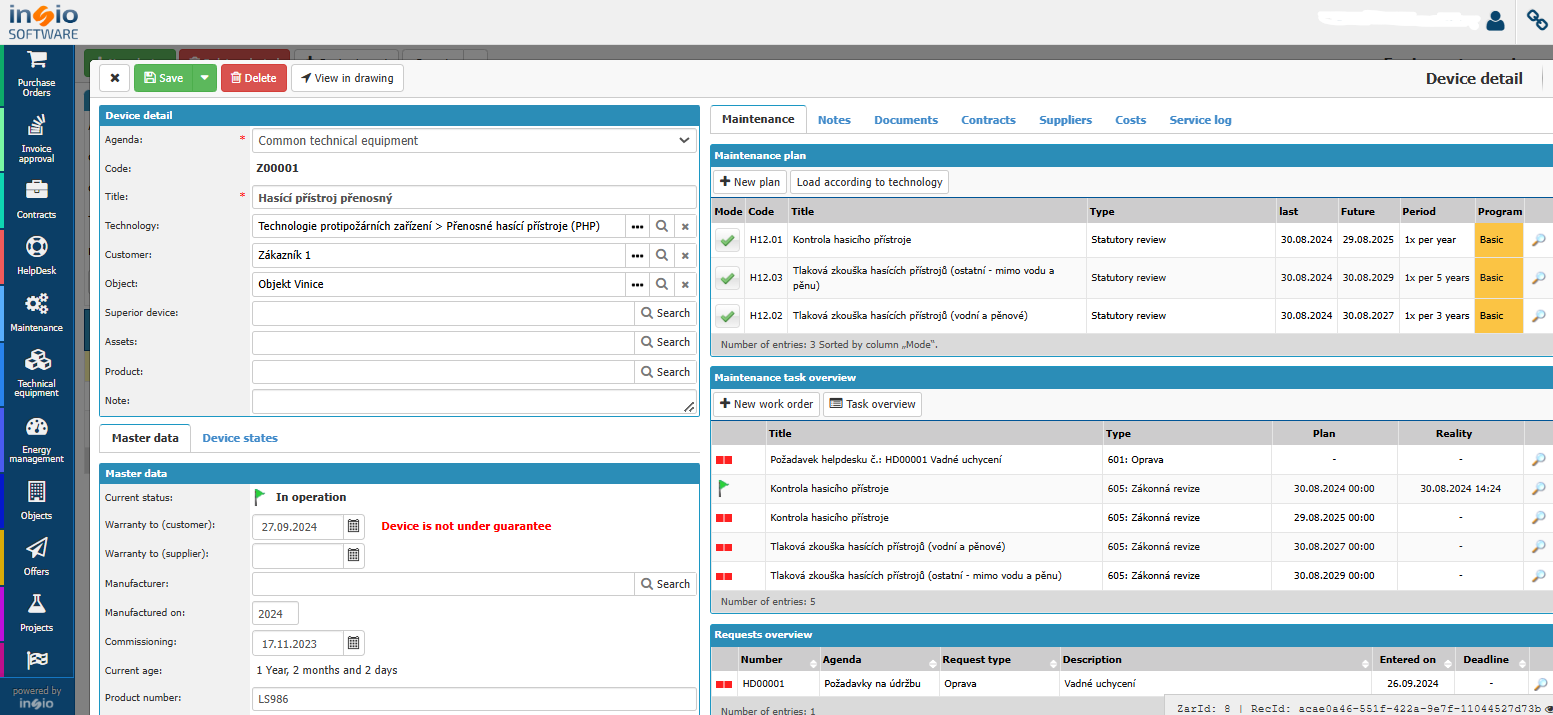Expand the Save button dropdown arrow
The width and height of the screenshot is (1553, 715).
click(x=203, y=77)
